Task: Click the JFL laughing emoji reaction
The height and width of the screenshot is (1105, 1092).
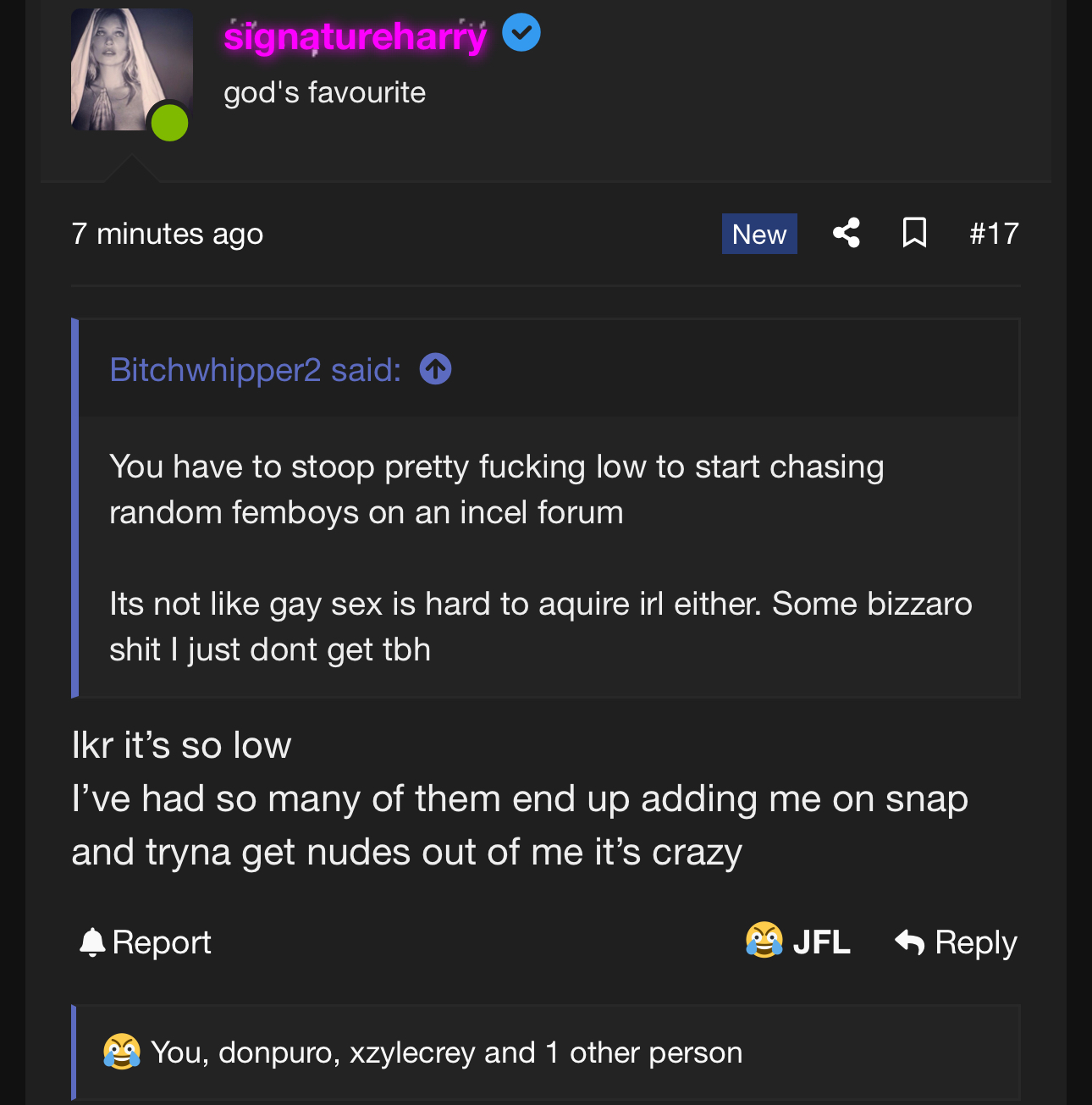Action: click(764, 941)
